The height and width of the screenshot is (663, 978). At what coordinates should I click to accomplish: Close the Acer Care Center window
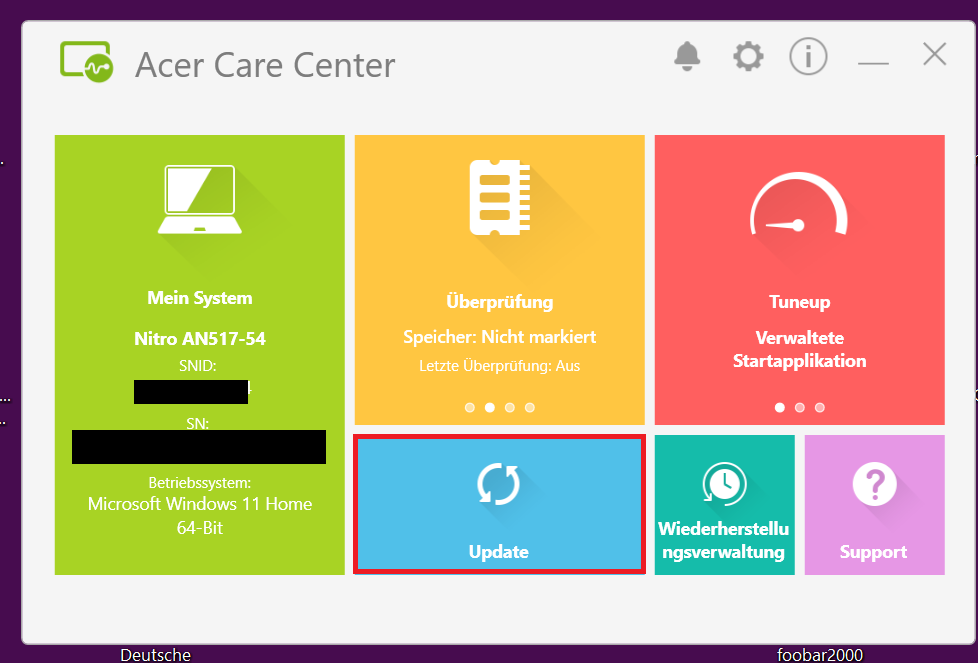point(934,54)
